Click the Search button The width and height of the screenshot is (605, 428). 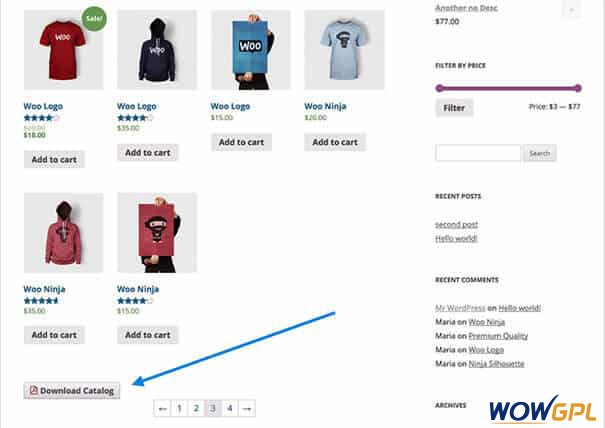point(539,153)
